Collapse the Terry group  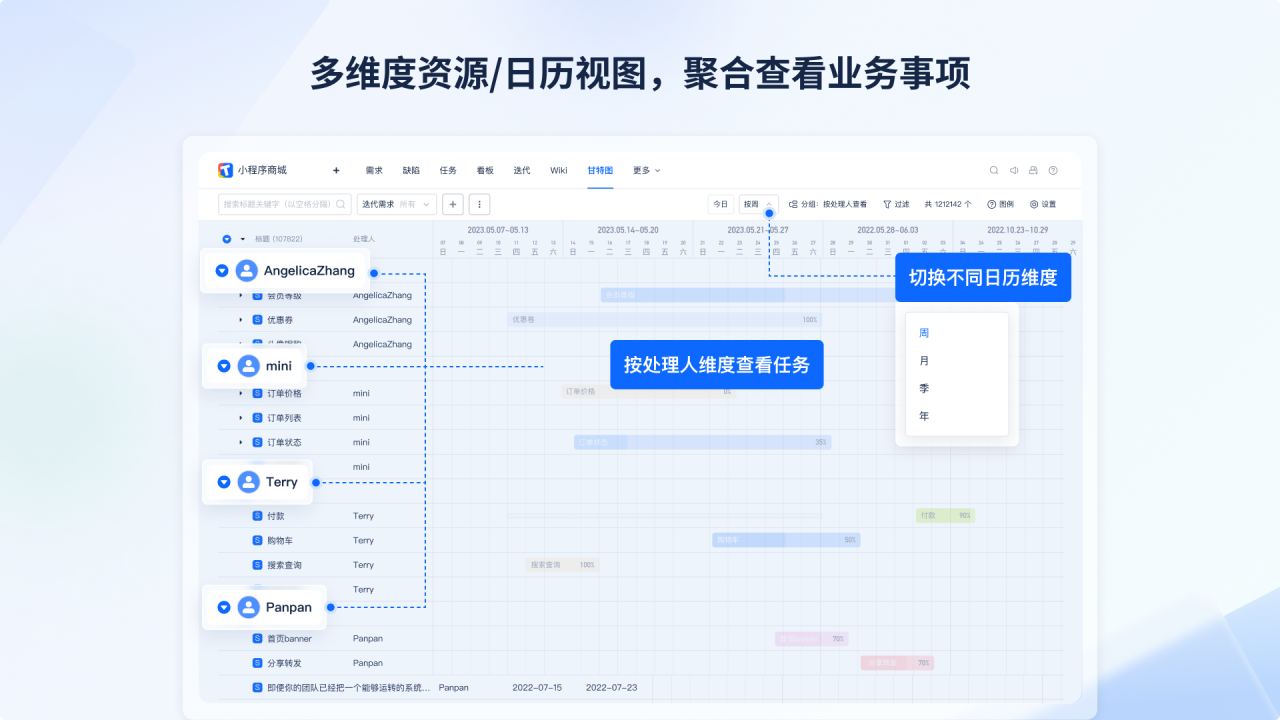click(224, 482)
